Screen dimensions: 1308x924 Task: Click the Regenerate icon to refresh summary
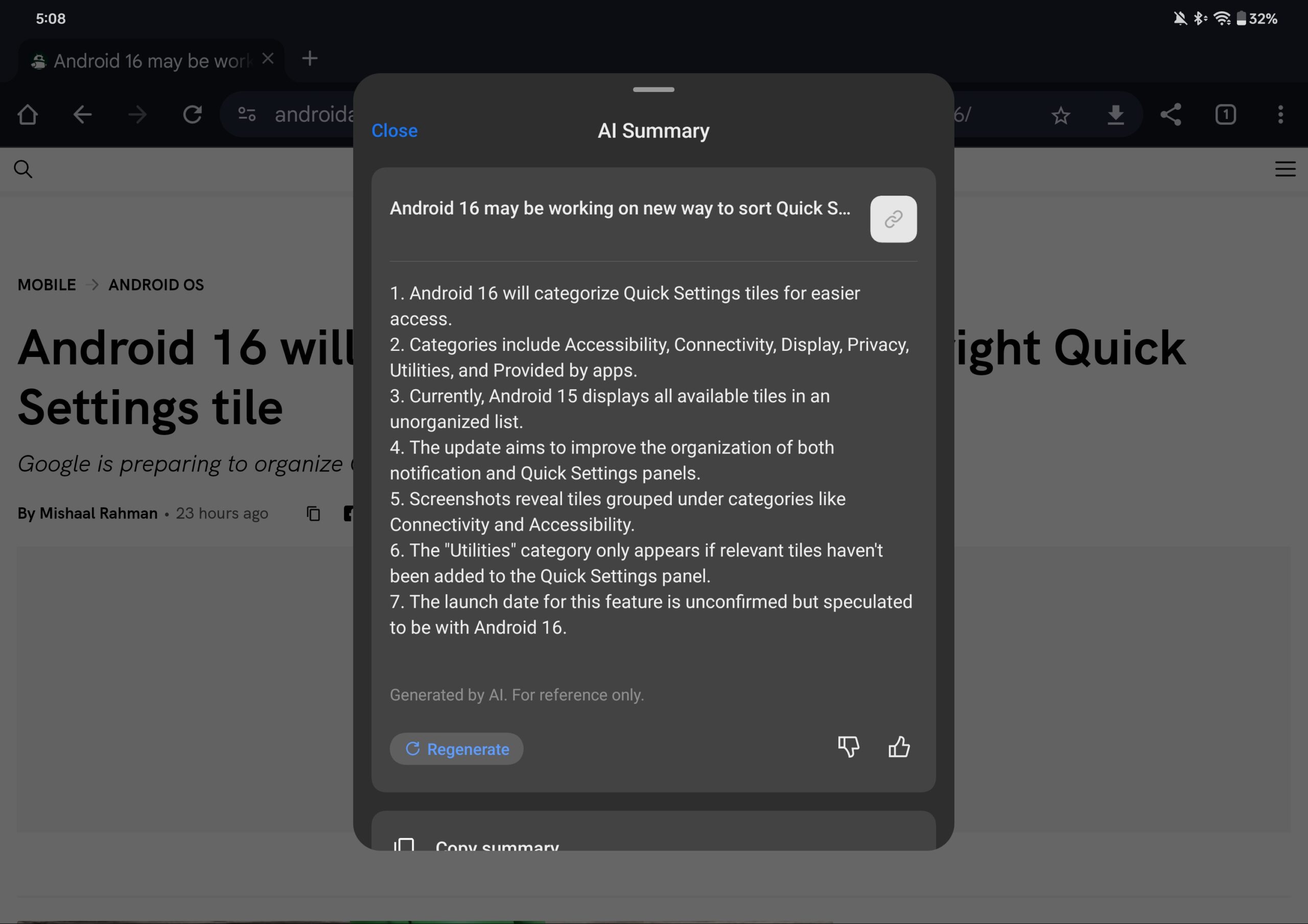tap(413, 749)
